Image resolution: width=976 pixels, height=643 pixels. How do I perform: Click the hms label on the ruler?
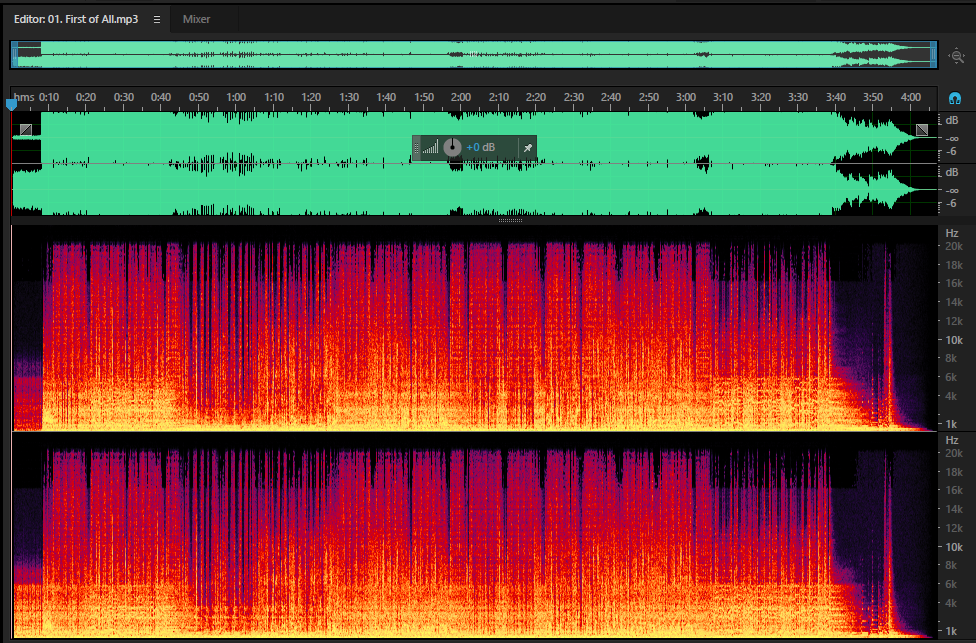click(24, 97)
